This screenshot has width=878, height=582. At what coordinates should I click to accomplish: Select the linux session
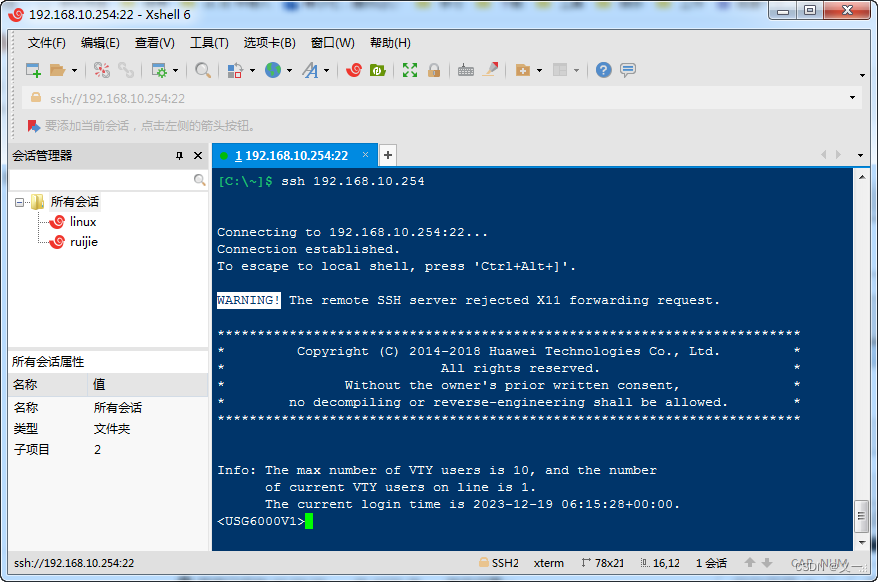pos(83,222)
